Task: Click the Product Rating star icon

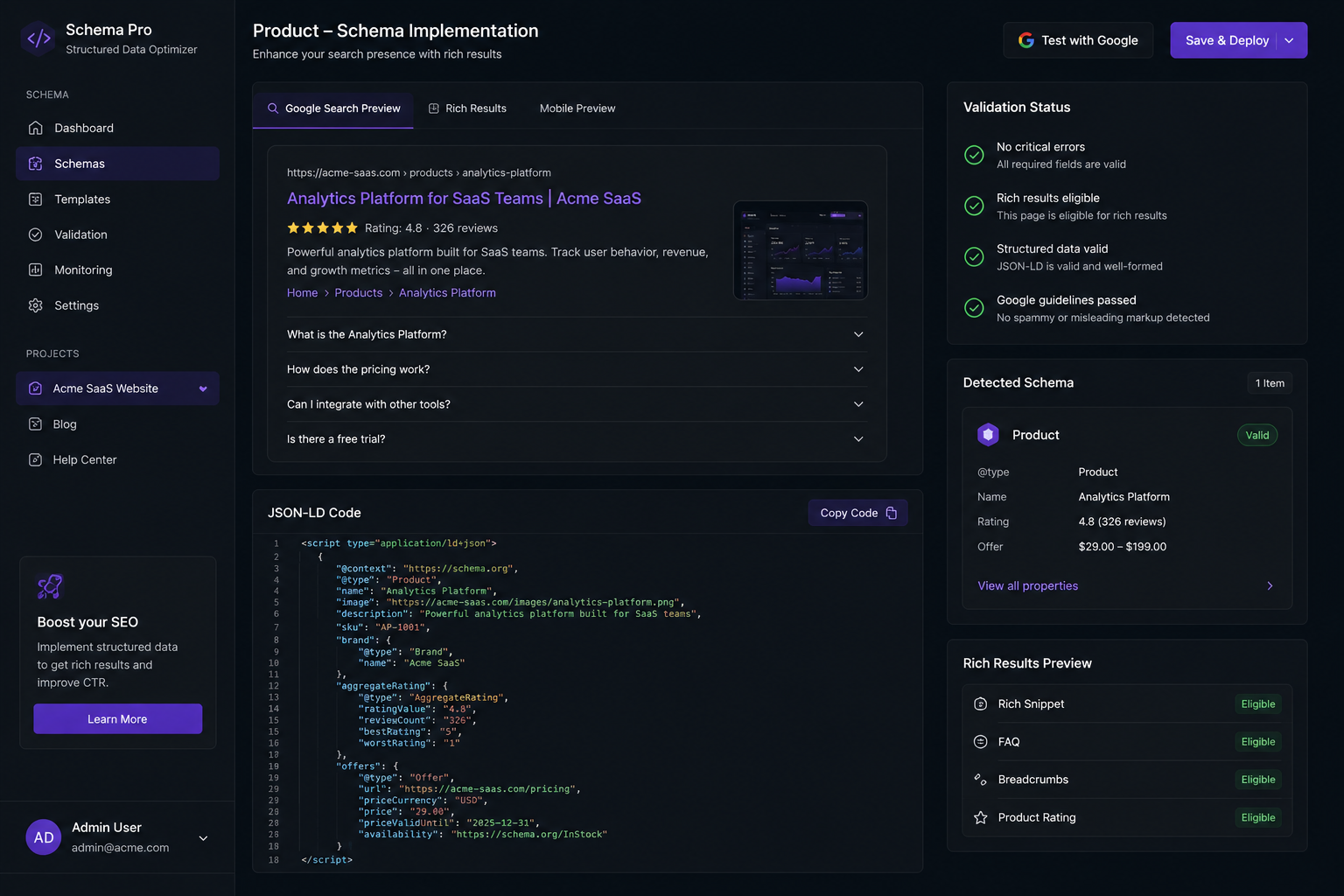Action: (x=981, y=817)
